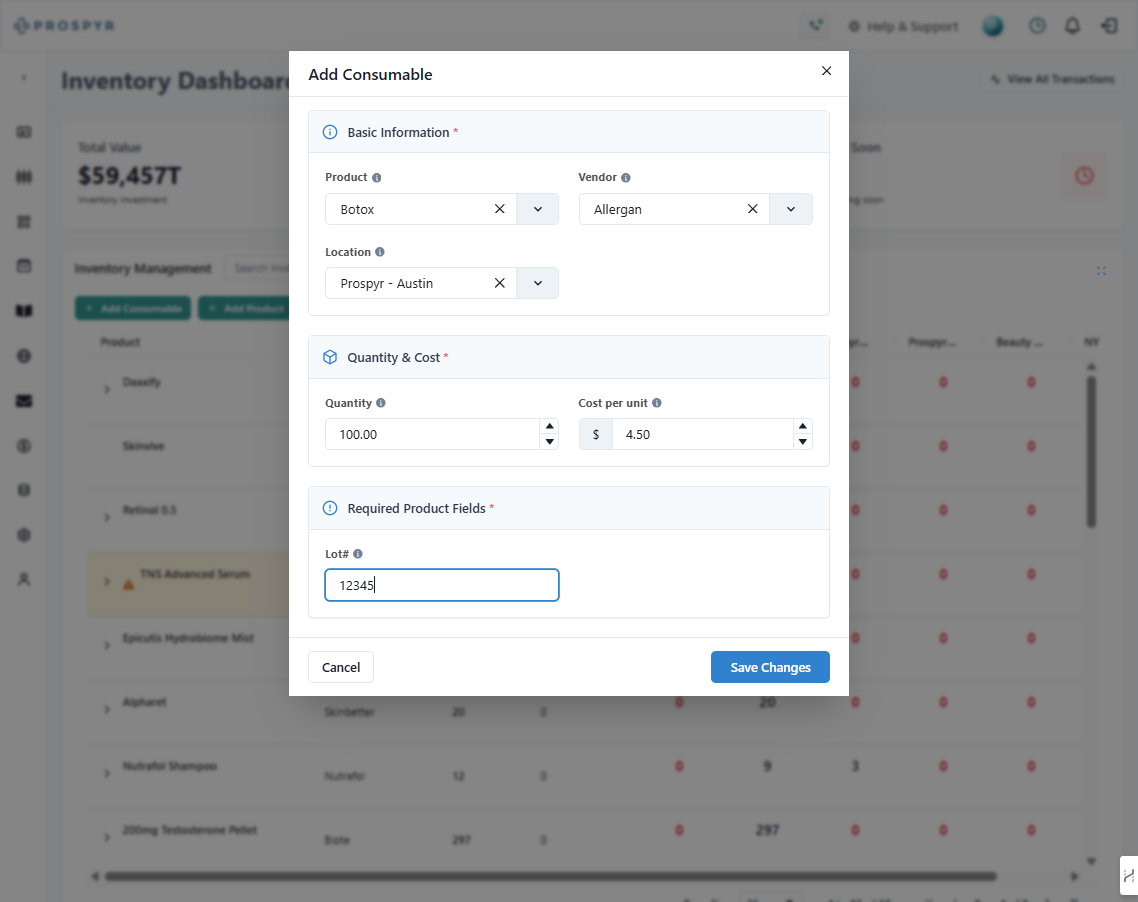Show info tooltip for Location
This screenshot has width=1138, height=902.
380,252
